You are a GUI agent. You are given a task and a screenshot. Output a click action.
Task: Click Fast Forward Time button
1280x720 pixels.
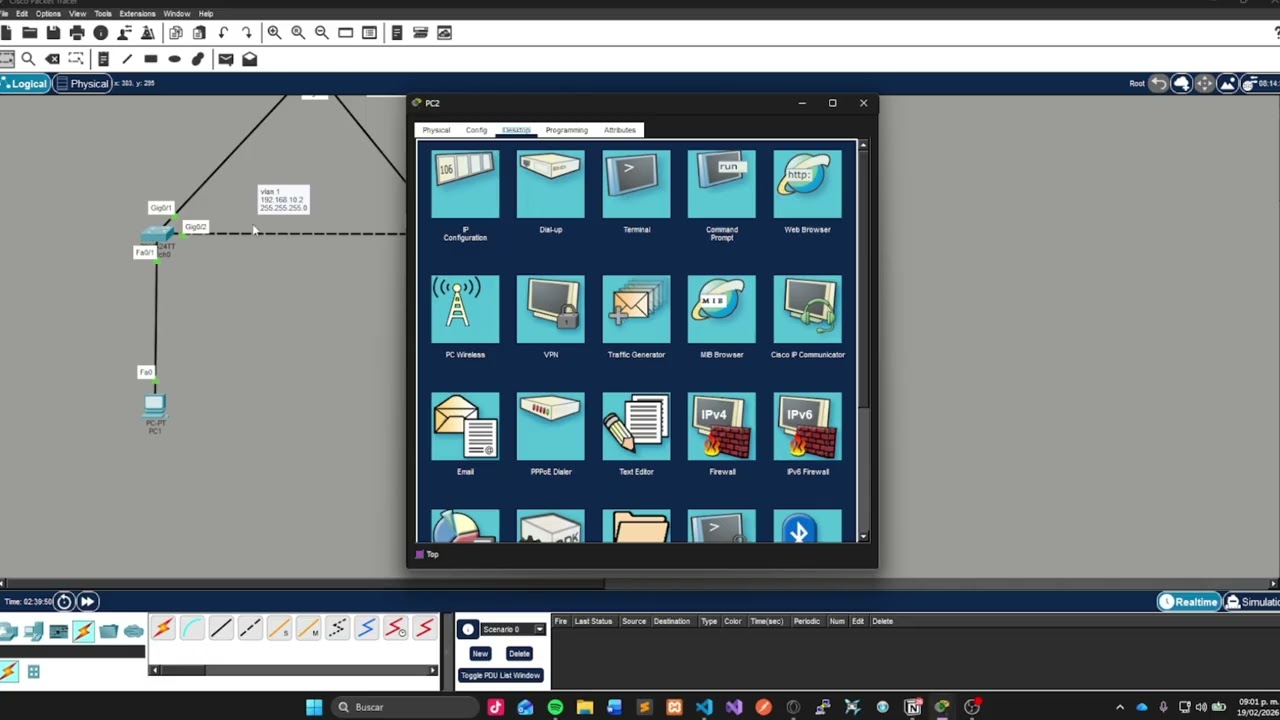87,601
